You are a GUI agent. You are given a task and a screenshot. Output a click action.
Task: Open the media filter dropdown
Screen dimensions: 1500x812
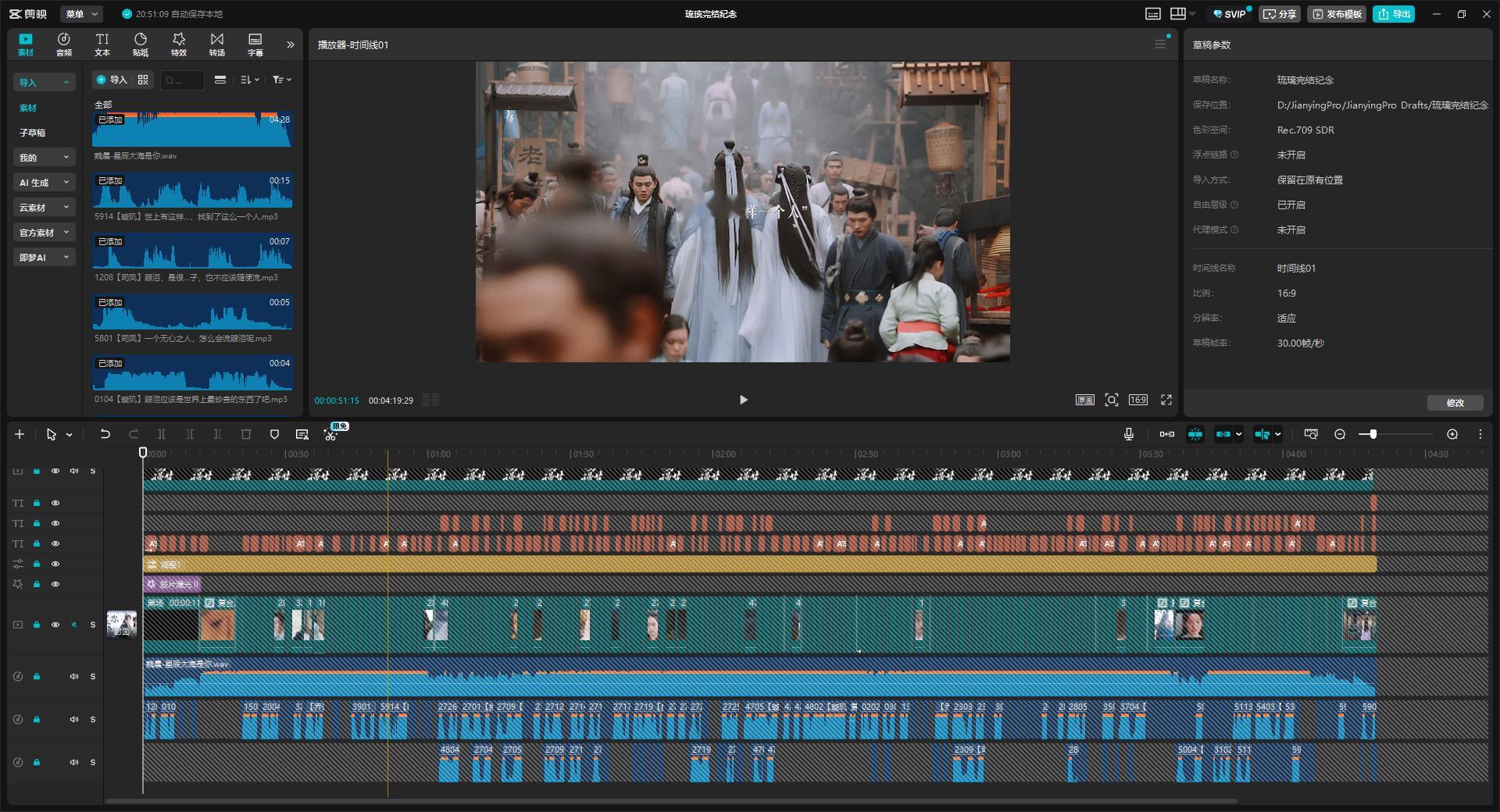[282, 80]
